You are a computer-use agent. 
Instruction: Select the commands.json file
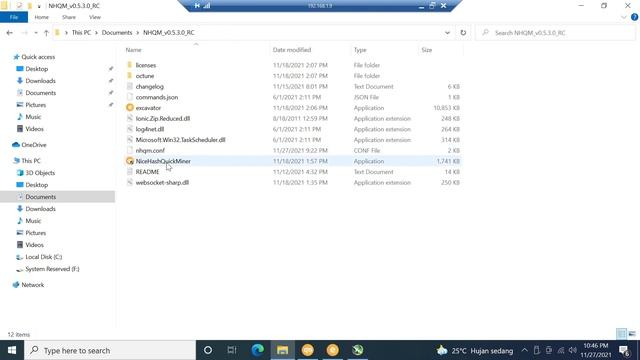(x=157, y=97)
